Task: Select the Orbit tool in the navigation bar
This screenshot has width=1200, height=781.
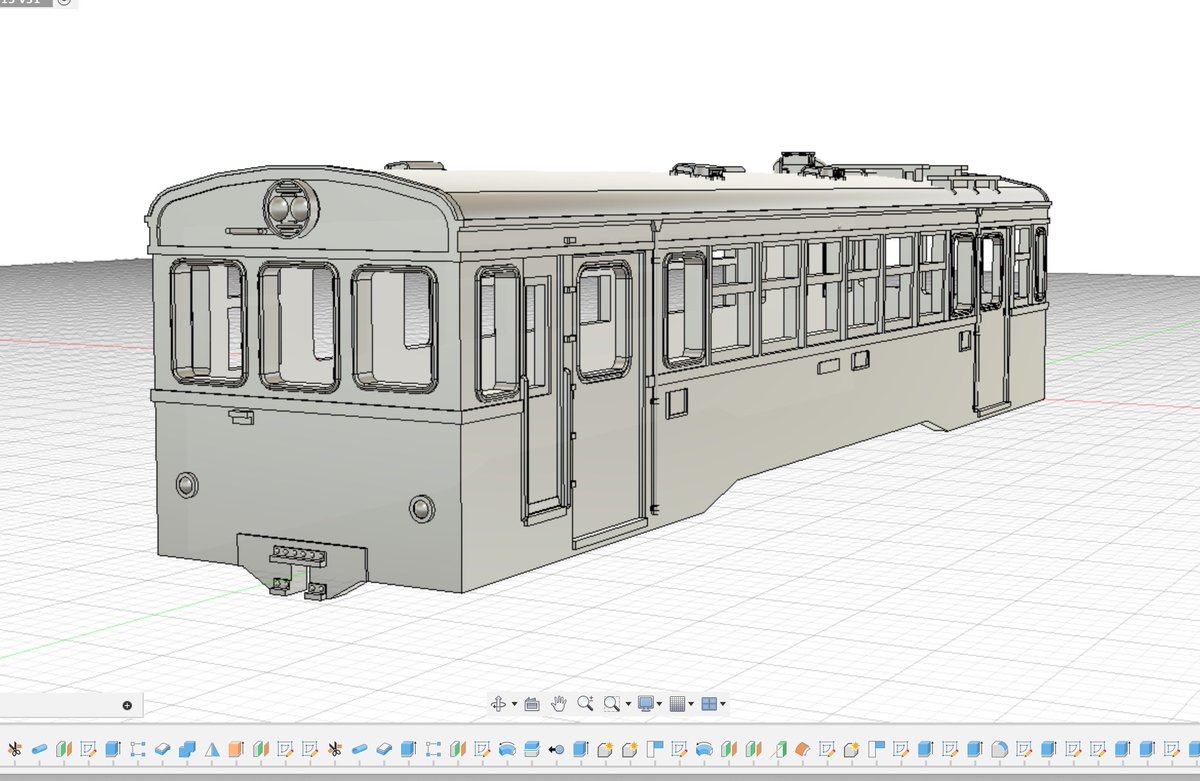Action: coord(498,704)
